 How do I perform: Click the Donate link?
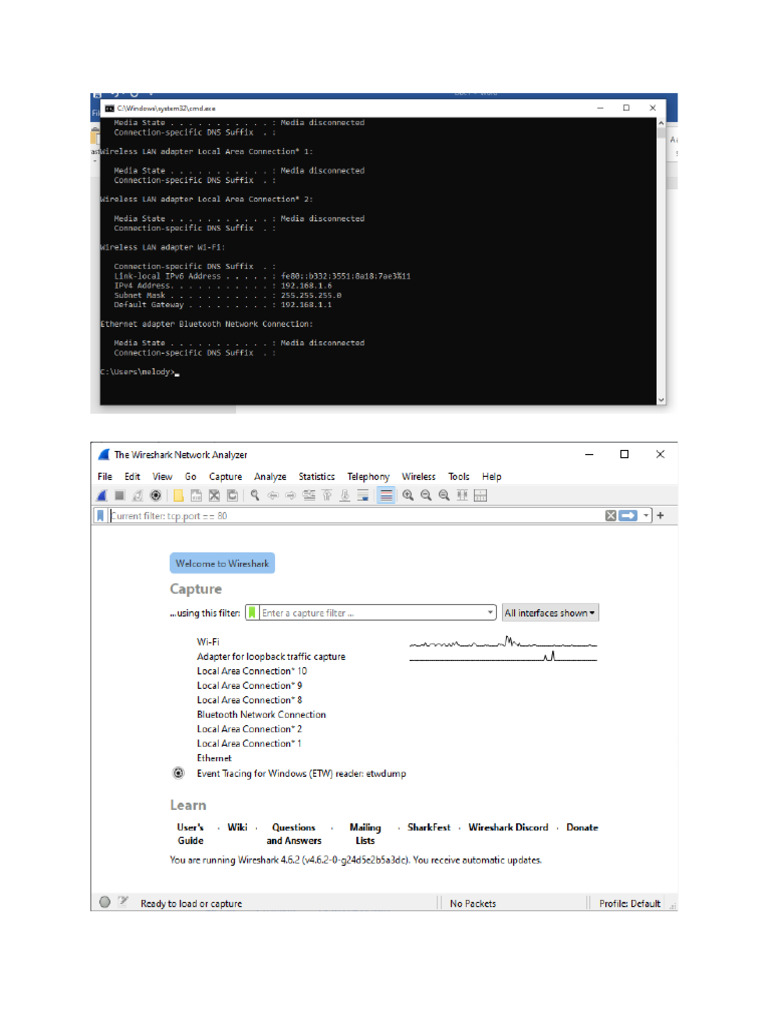coord(582,827)
